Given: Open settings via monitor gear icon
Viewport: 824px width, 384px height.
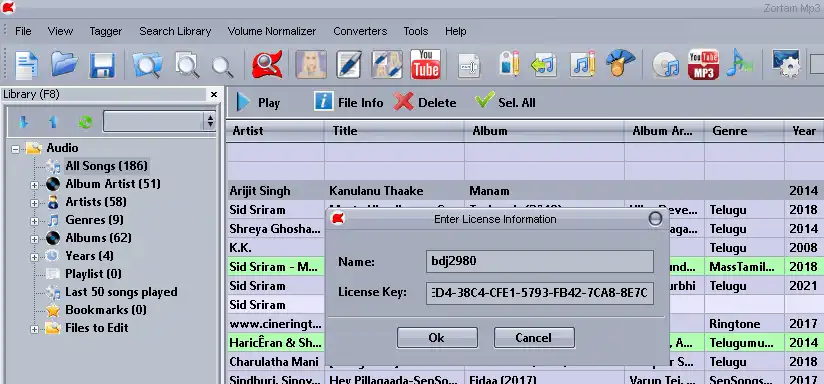Looking at the screenshot, I should (786, 64).
